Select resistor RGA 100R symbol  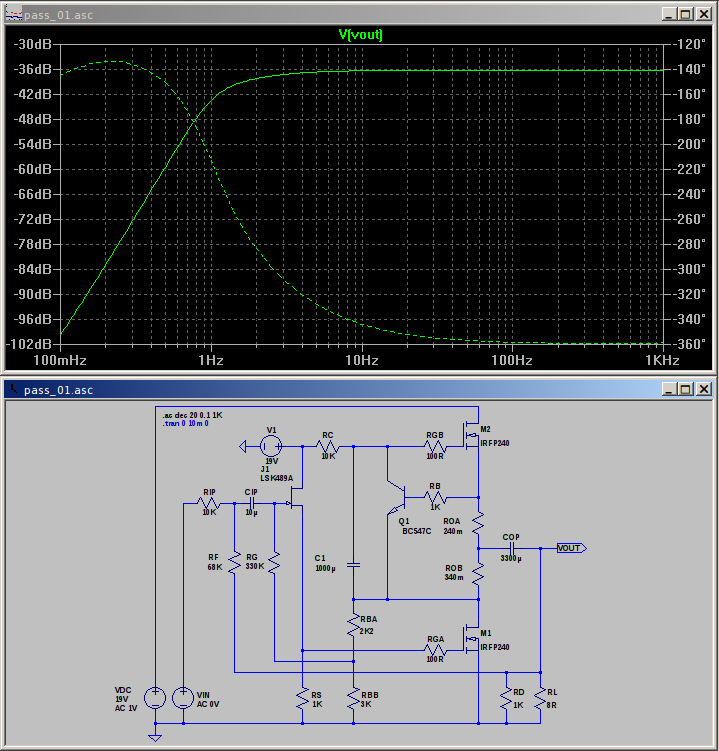pos(435,650)
